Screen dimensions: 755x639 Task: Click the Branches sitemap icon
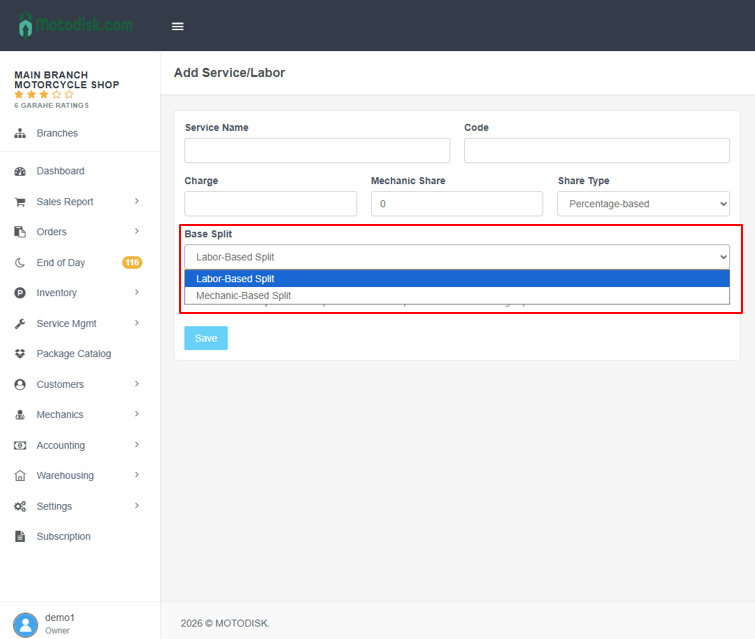[x=20, y=133]
